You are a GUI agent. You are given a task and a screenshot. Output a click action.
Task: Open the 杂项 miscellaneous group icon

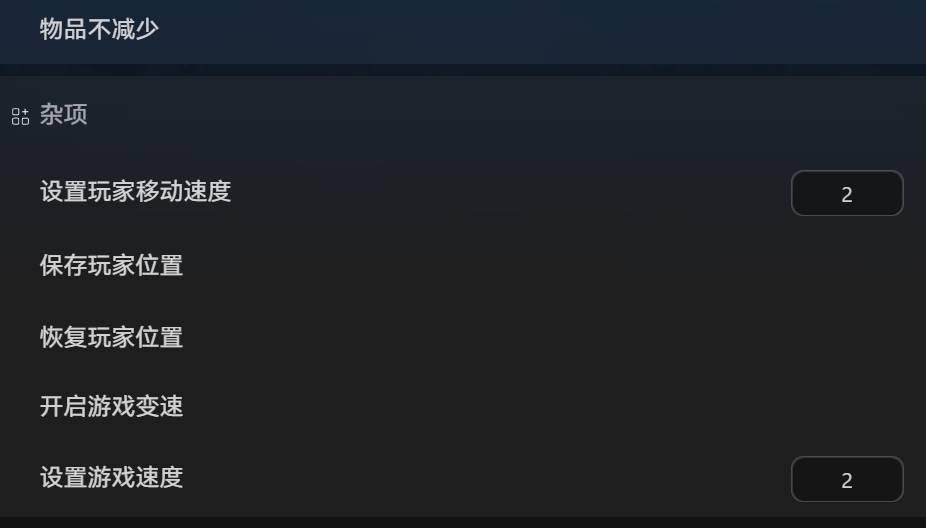pos(20,116)
